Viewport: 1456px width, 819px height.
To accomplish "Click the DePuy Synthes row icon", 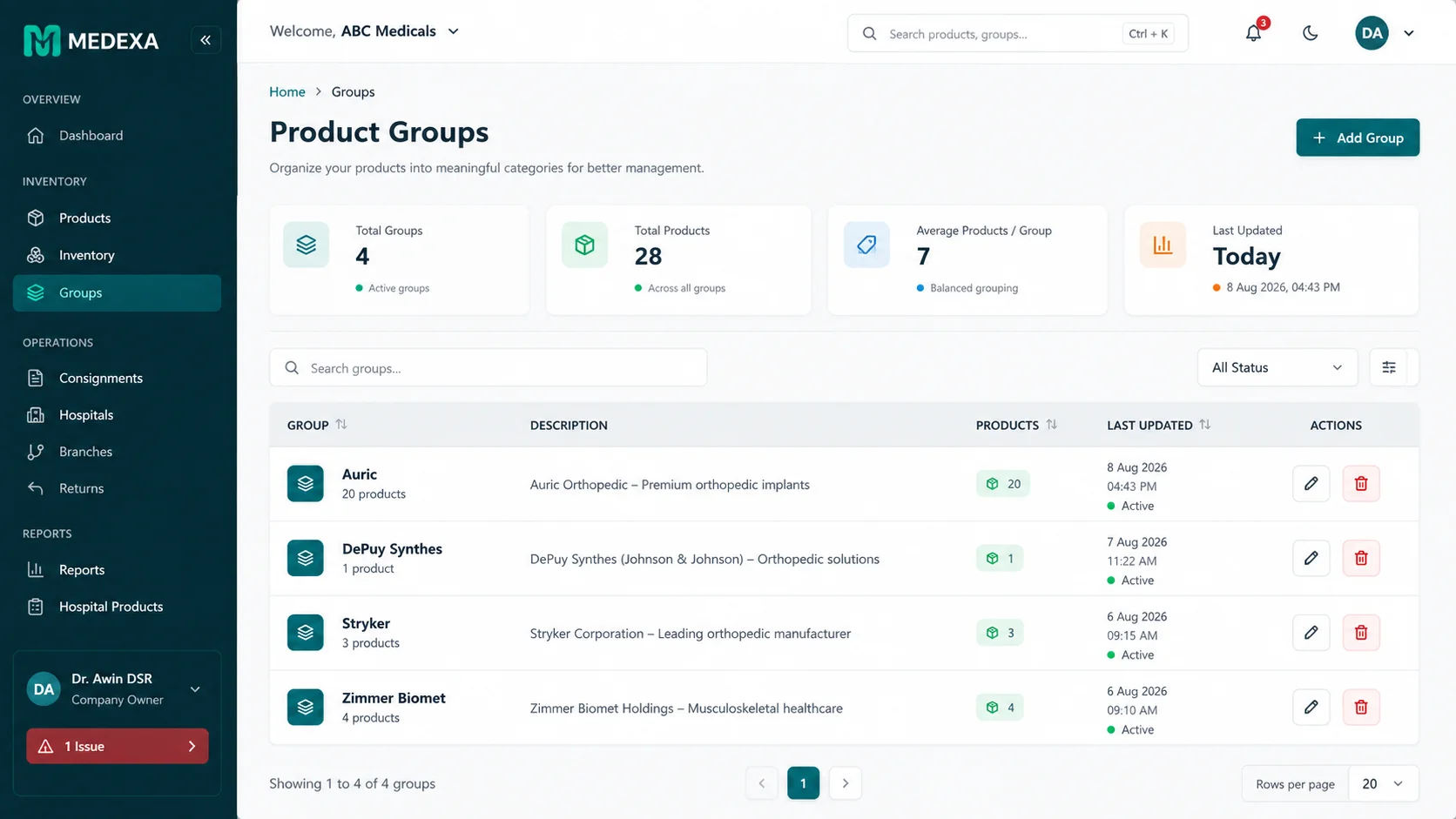I will point(306,558).
